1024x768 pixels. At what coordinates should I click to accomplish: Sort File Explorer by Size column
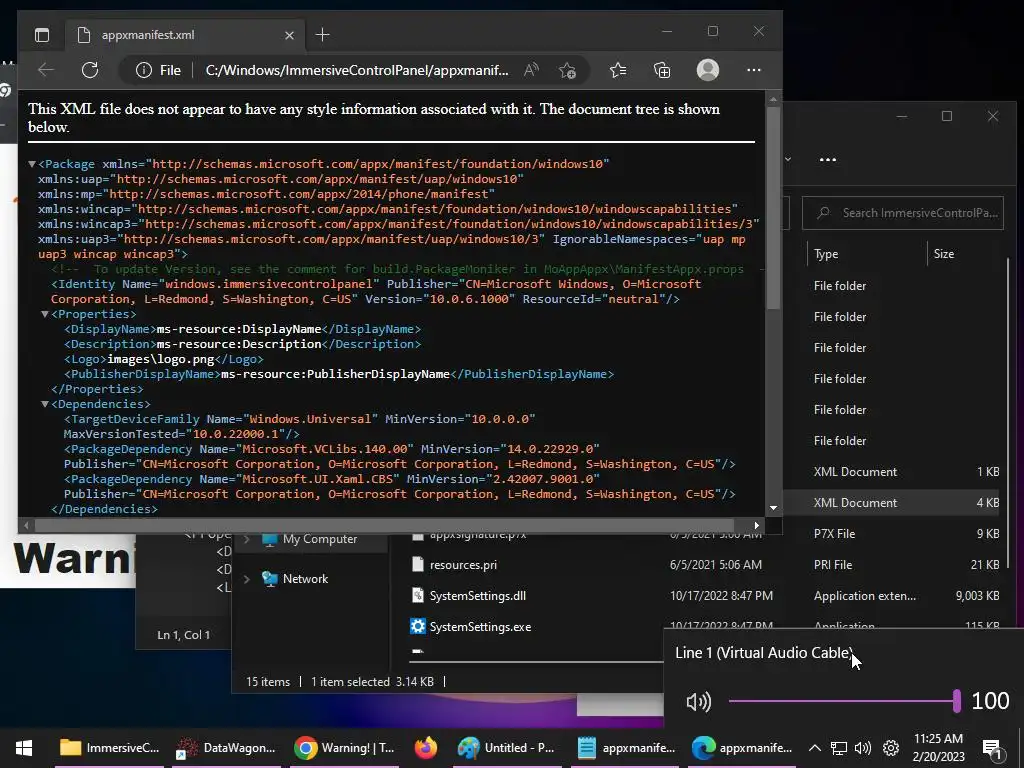pyautogui.click(x=944, y=254)
